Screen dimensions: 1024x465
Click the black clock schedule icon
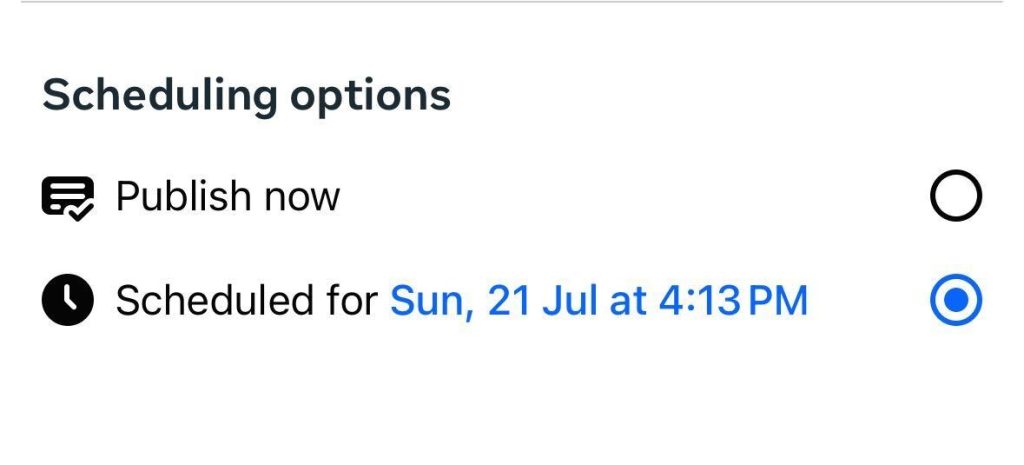coord(68,300)
